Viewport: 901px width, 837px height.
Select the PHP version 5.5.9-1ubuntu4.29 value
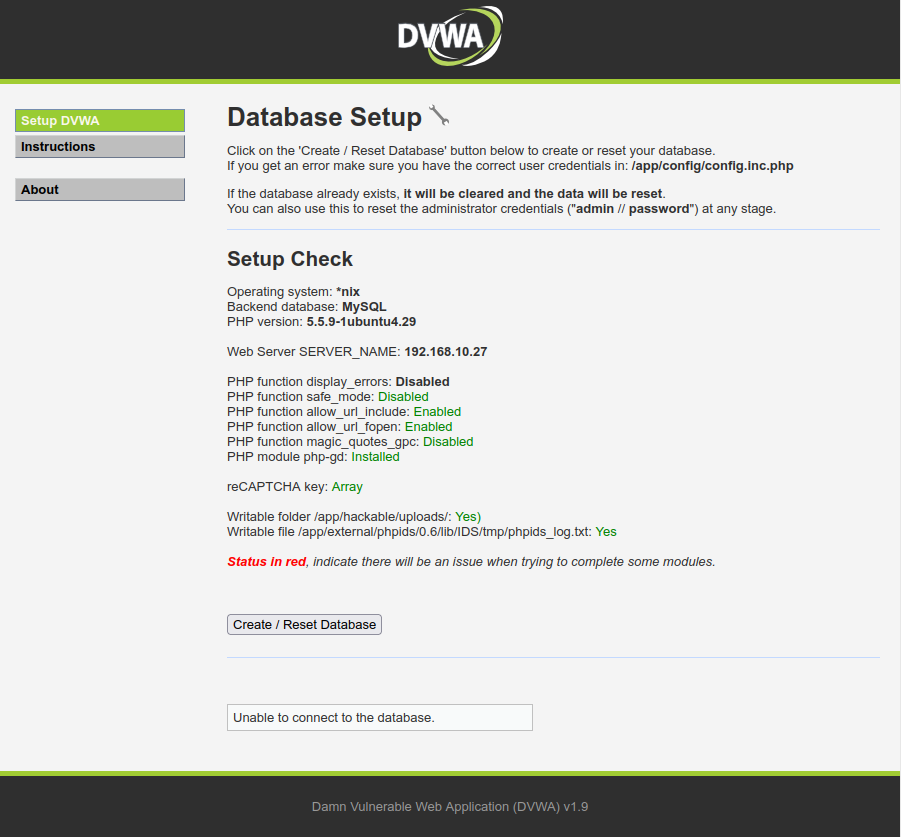click(x=361, y=322)
